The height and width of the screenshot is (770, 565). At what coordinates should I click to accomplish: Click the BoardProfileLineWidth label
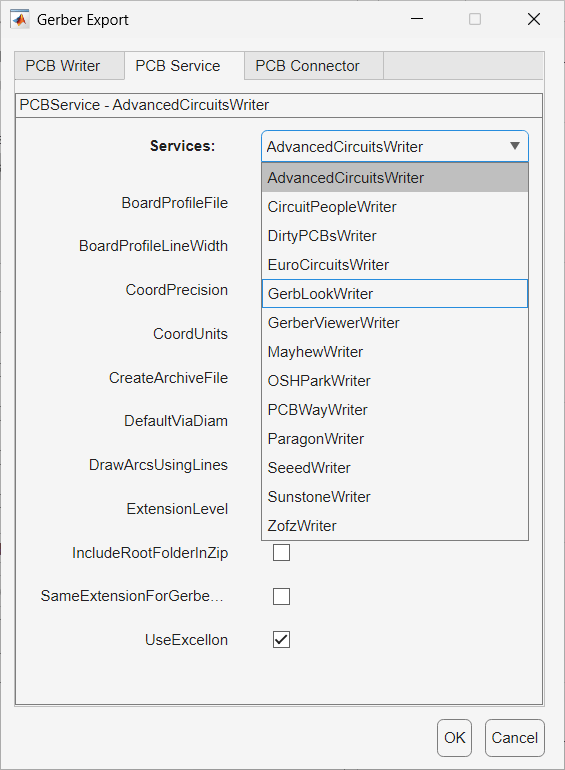click(x=153, y=246)
